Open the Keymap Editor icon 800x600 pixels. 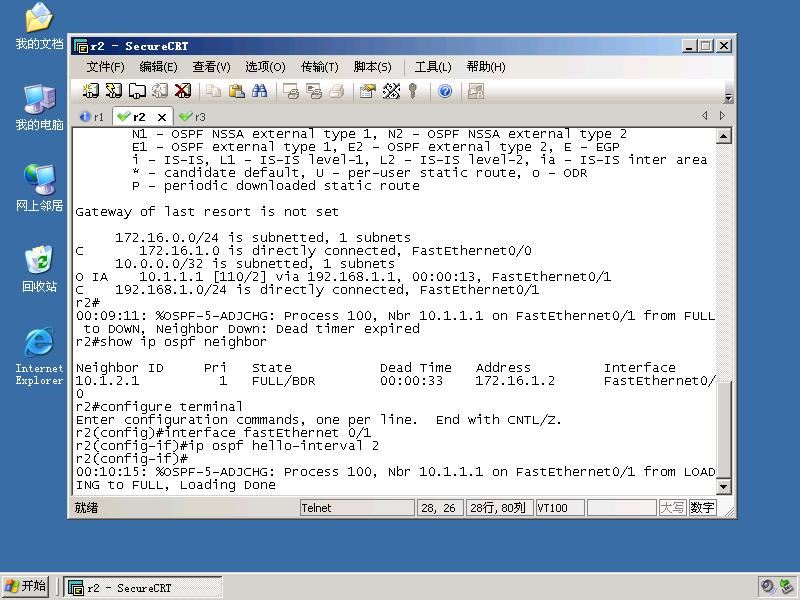tap(391, 91)
